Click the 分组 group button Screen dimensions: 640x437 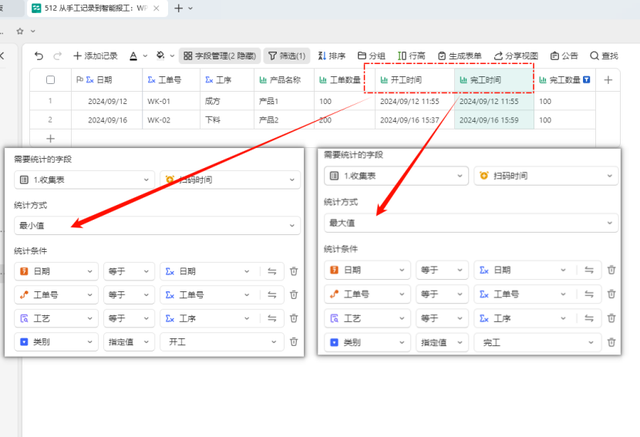(371, 56)
